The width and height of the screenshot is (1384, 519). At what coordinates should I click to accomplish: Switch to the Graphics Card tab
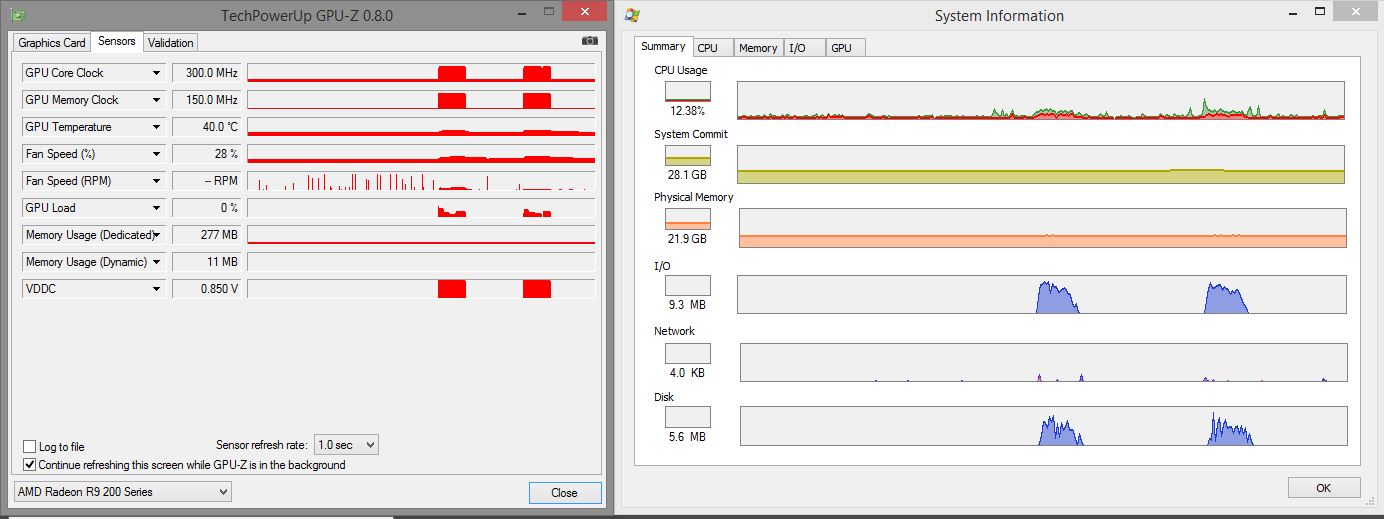tap(51, 43)
